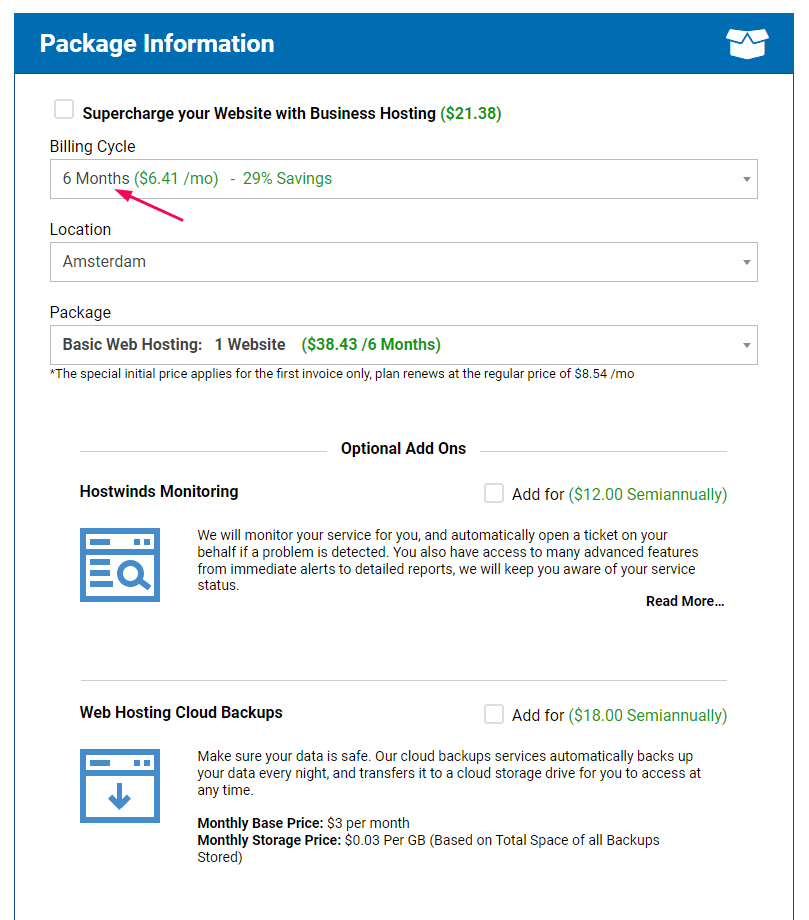The height and width of the screenshot is (920, 809).
Task: Click the package box icon in header
Action: [747, 43]
